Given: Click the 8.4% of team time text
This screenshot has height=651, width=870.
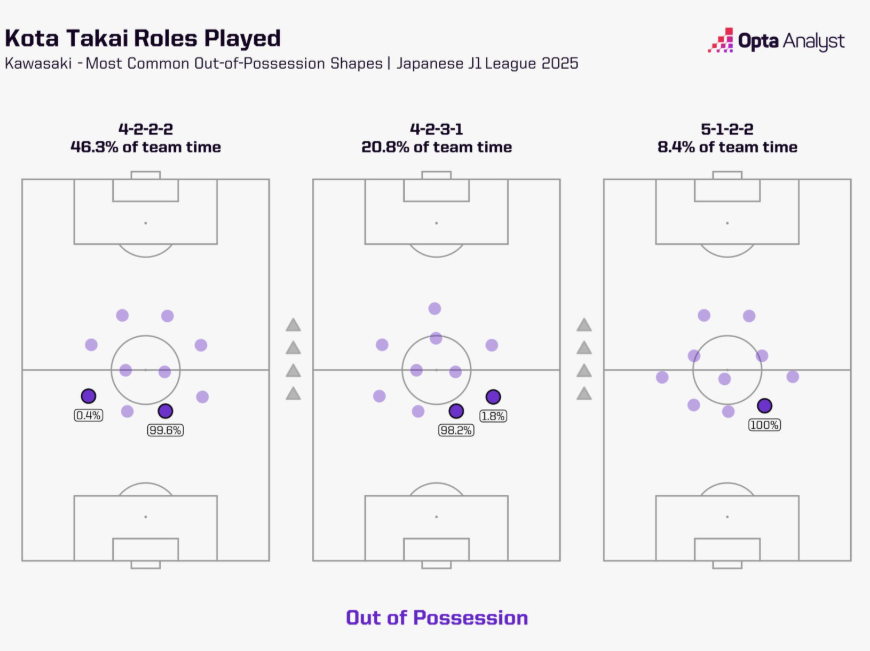Looking at the screenshot, I should [x=727, y=147].
